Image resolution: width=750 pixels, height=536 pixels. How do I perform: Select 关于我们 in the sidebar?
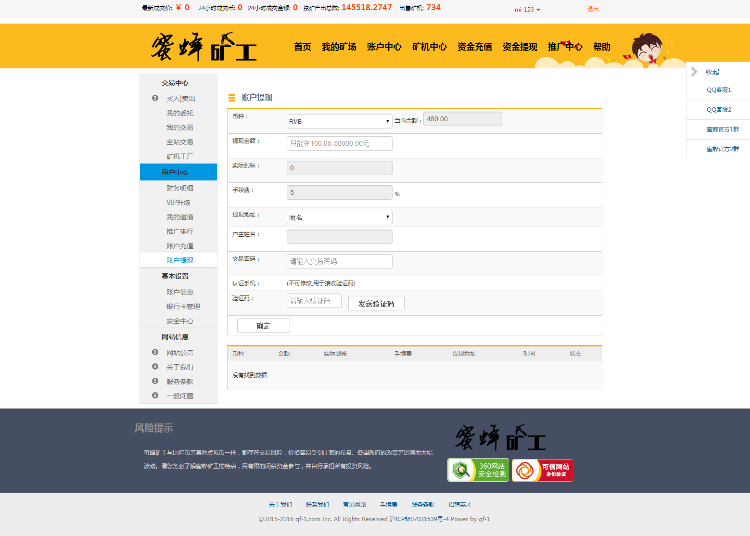180,367
